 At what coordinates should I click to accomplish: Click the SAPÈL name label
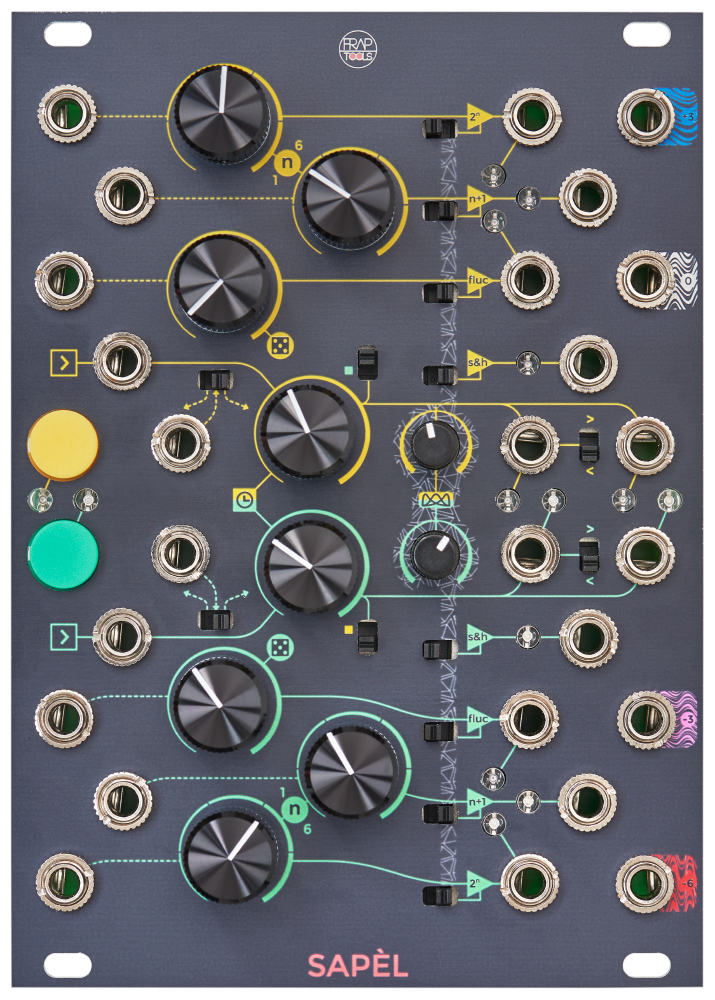click(x=357, y=966)
